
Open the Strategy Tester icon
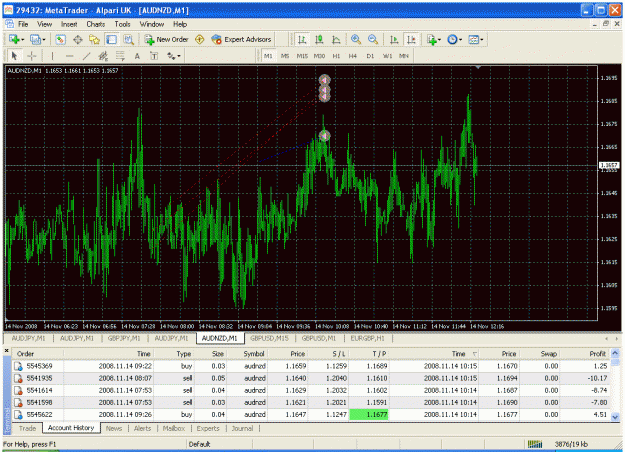[128, 39]
